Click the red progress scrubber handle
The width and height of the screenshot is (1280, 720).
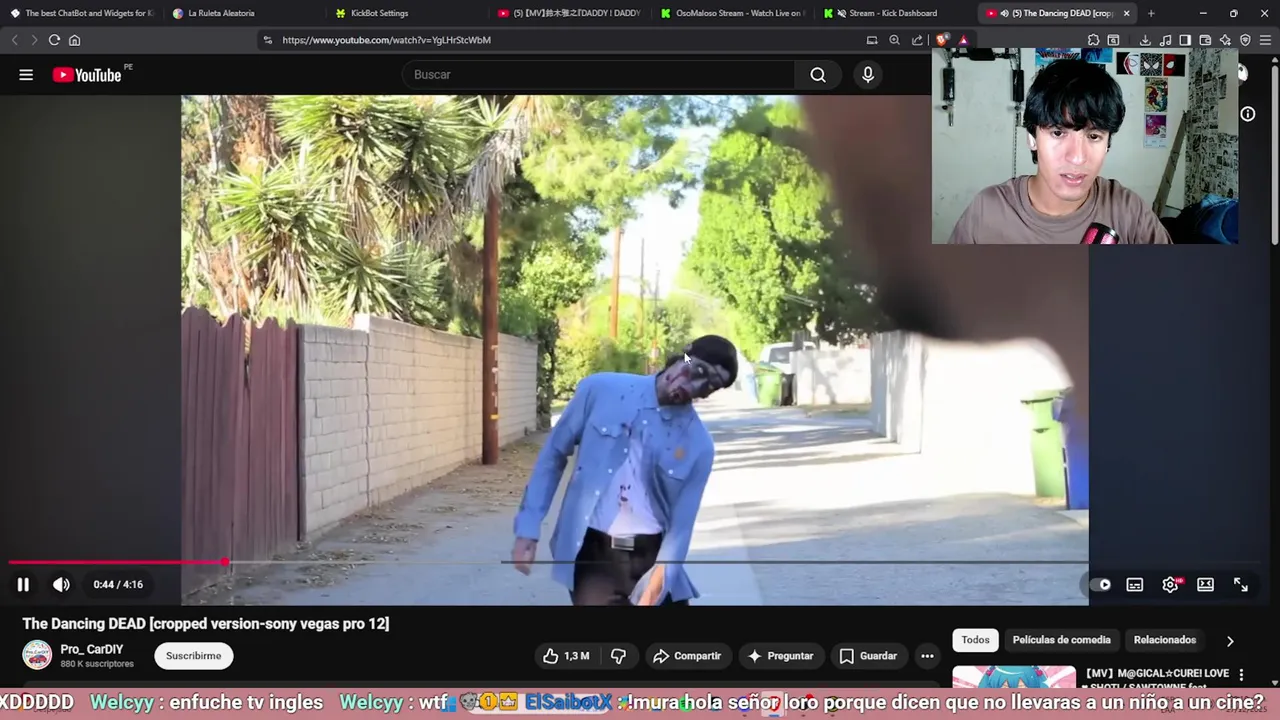pos(225,563)
